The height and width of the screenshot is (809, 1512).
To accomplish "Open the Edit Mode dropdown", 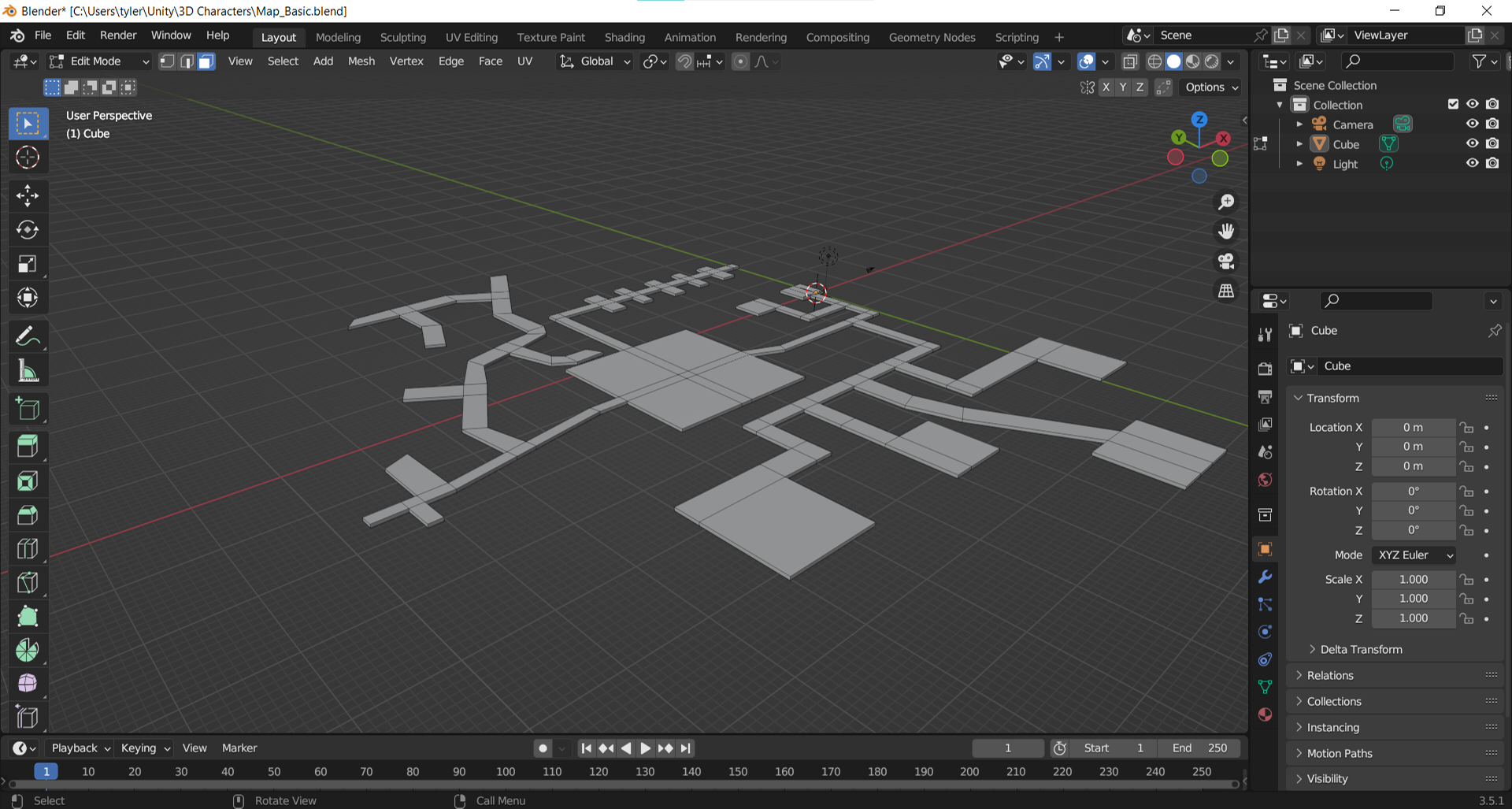I will click(x=98, y=61).
